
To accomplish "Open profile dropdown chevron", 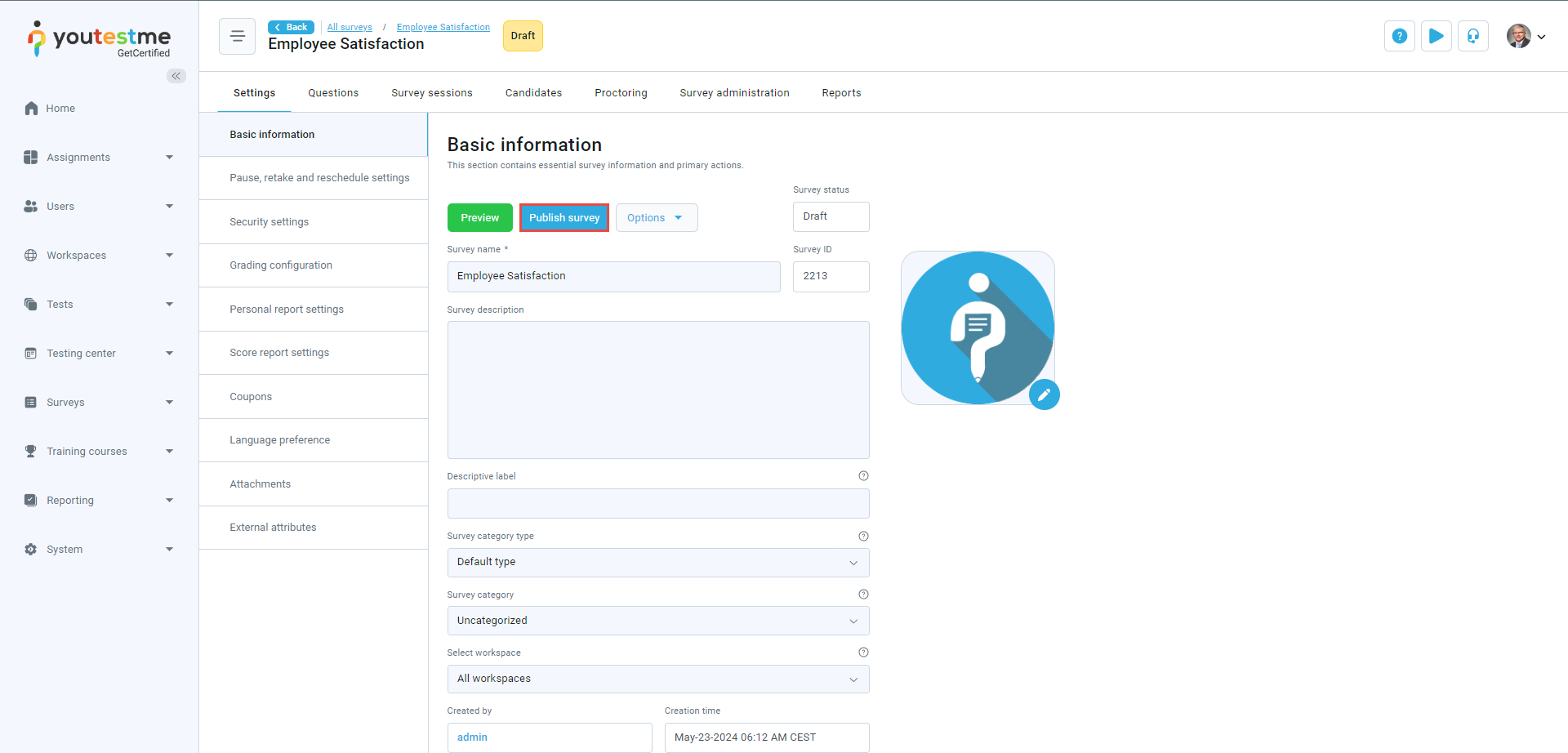I will tap(1541, 37).
